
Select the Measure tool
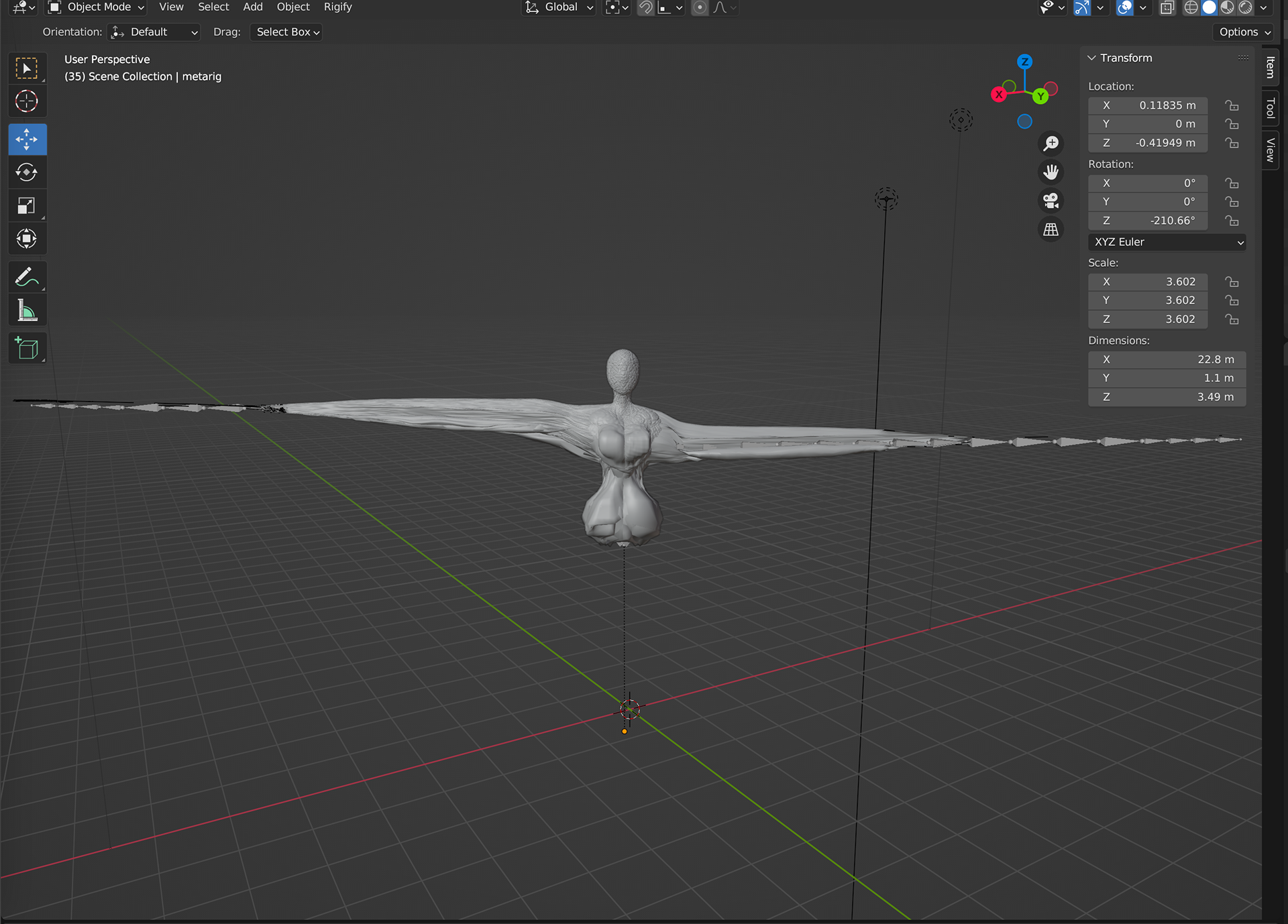[27, 310]
